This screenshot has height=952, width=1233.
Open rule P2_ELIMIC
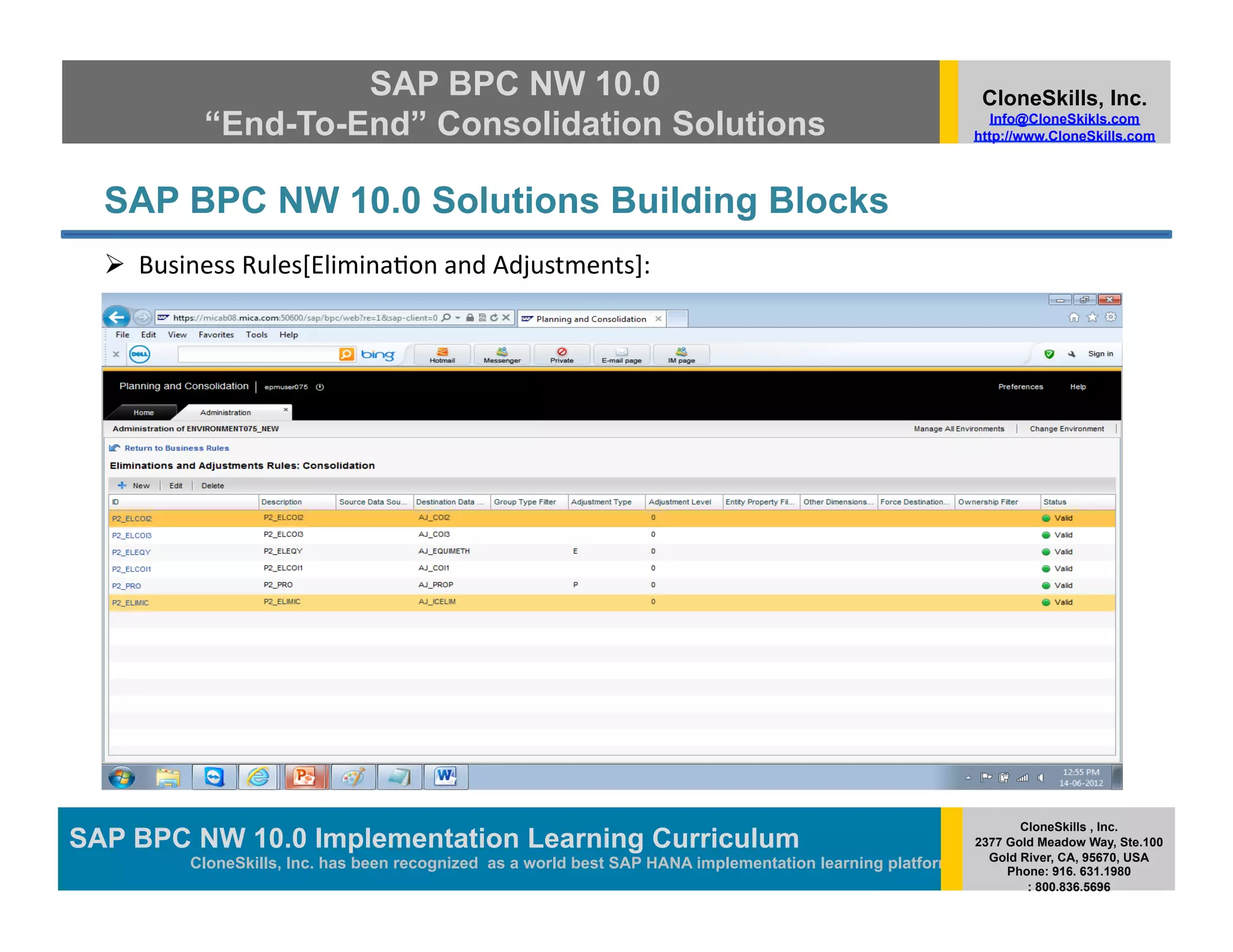(129, 602)
